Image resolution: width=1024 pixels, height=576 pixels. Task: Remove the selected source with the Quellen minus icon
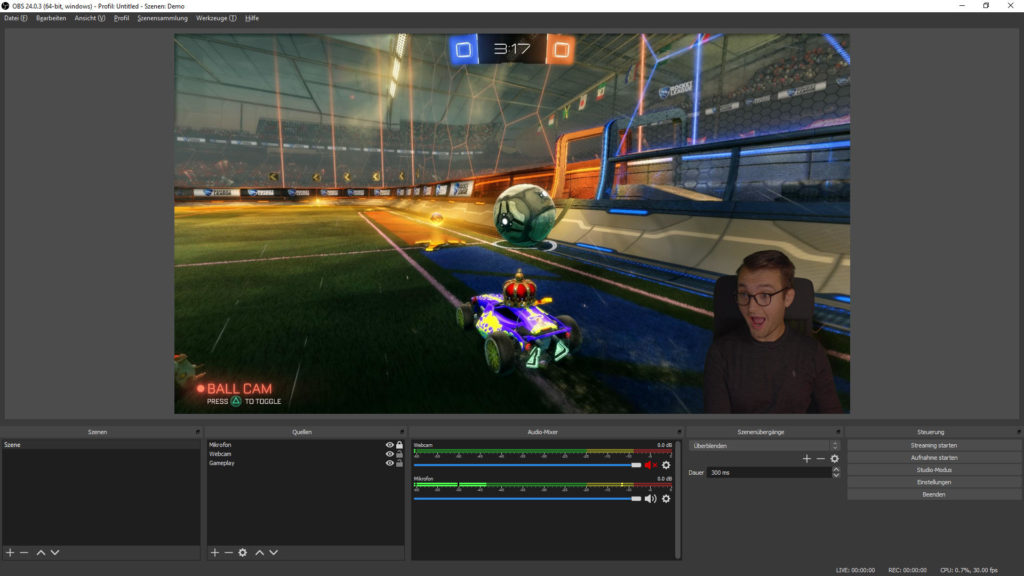point(229,552)
